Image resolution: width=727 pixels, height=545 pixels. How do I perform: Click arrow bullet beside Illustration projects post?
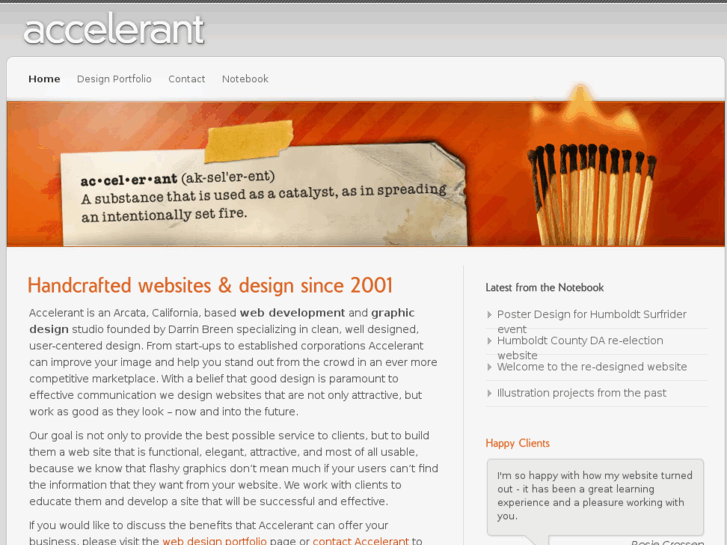point(489,393)
